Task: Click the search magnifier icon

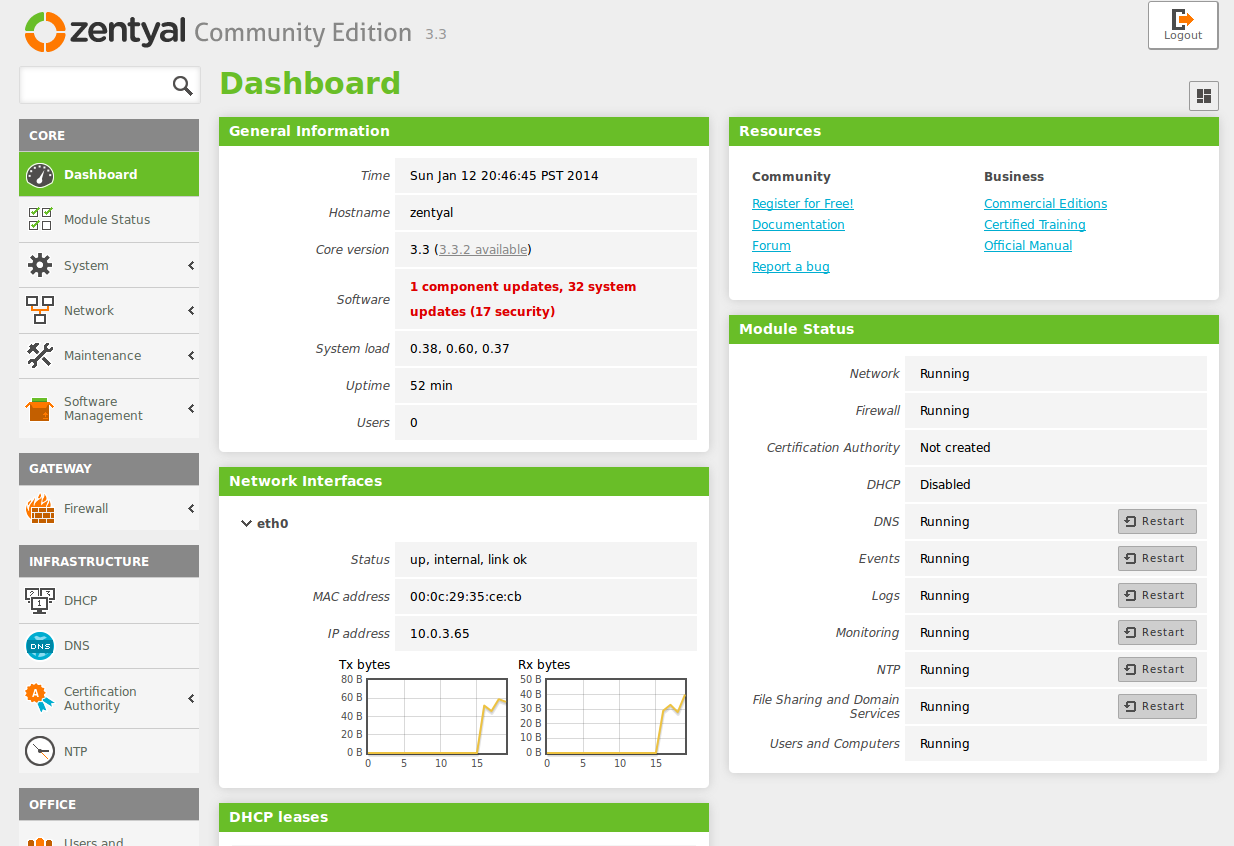Action: click(x=182, y=86)
